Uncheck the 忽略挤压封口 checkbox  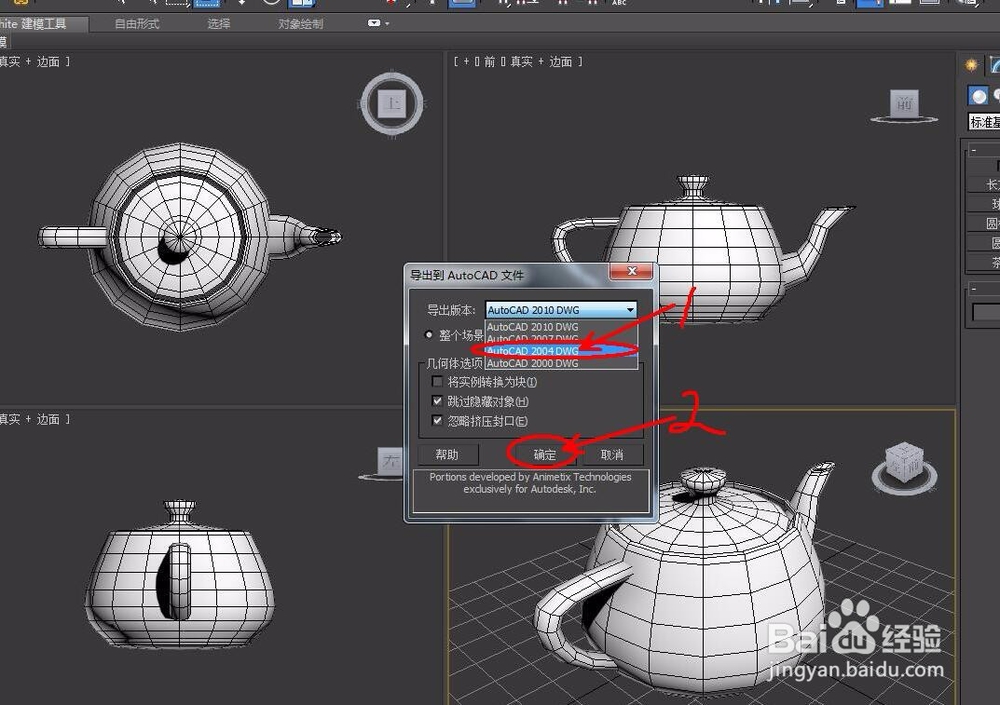[437, 420]
